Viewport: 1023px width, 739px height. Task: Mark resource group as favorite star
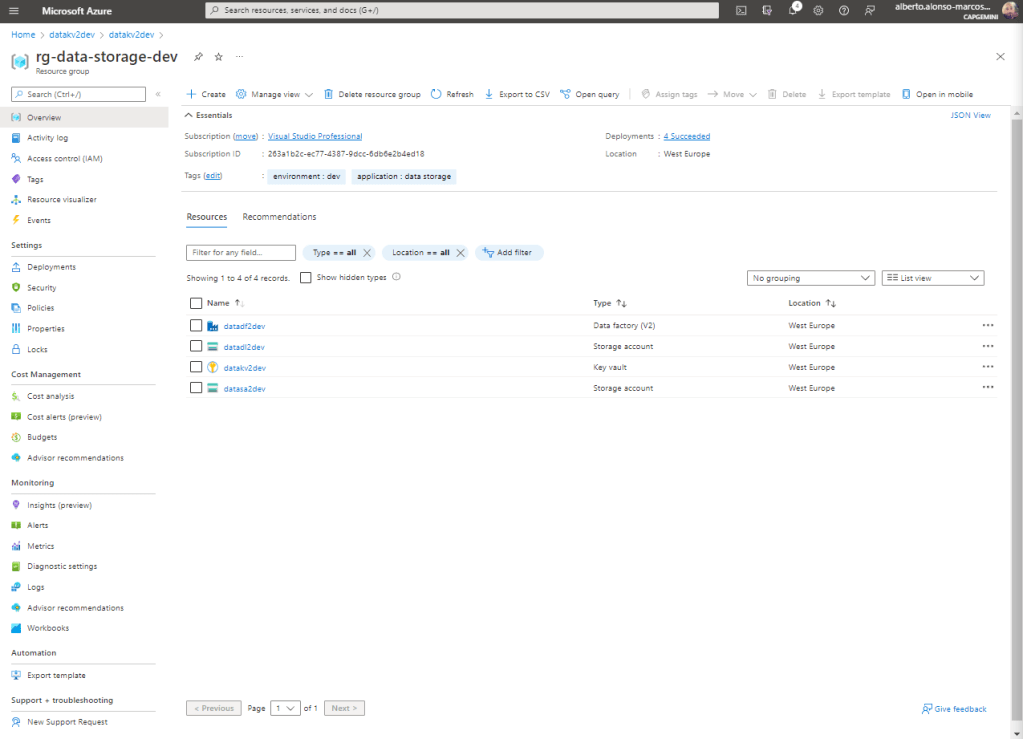(219, 57)
